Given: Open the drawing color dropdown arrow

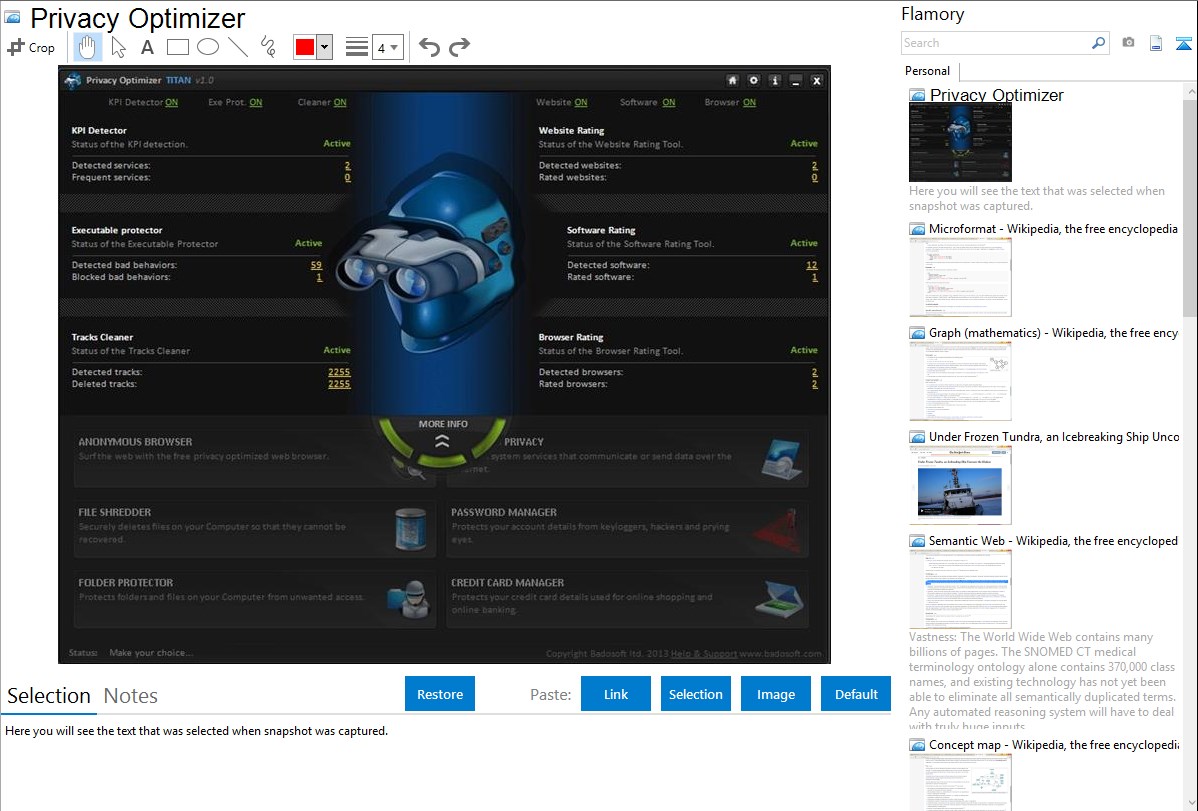Looking at the screenshot, I should (x=325, y=47).
